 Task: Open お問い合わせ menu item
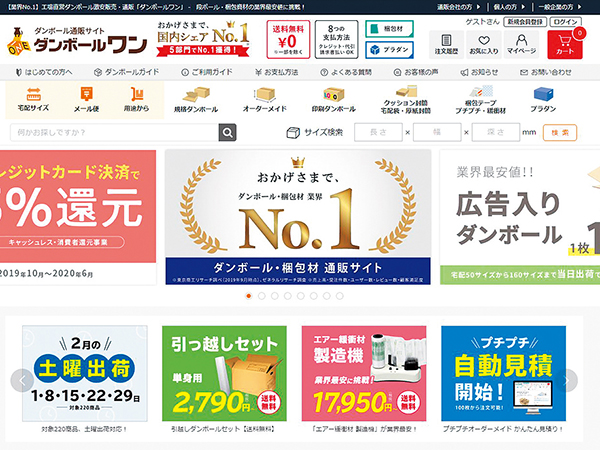pyautogui.click(x=546, y=72)
